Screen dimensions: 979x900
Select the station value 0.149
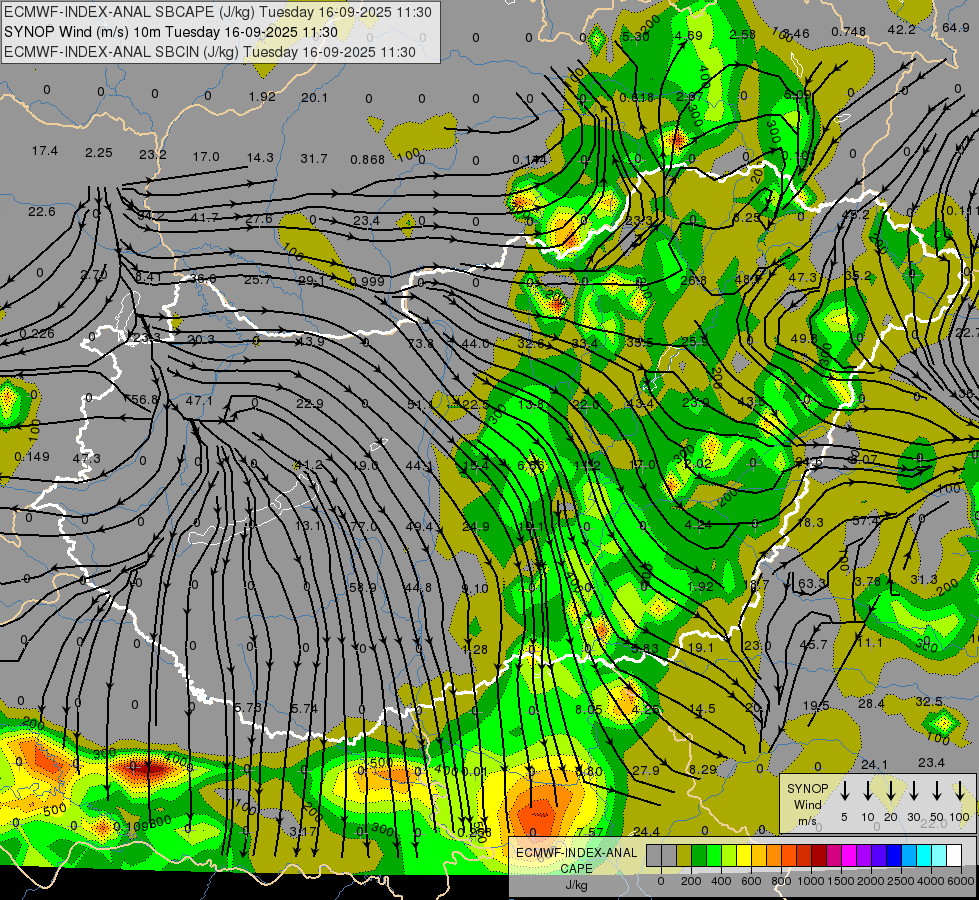tap(32, 457)
